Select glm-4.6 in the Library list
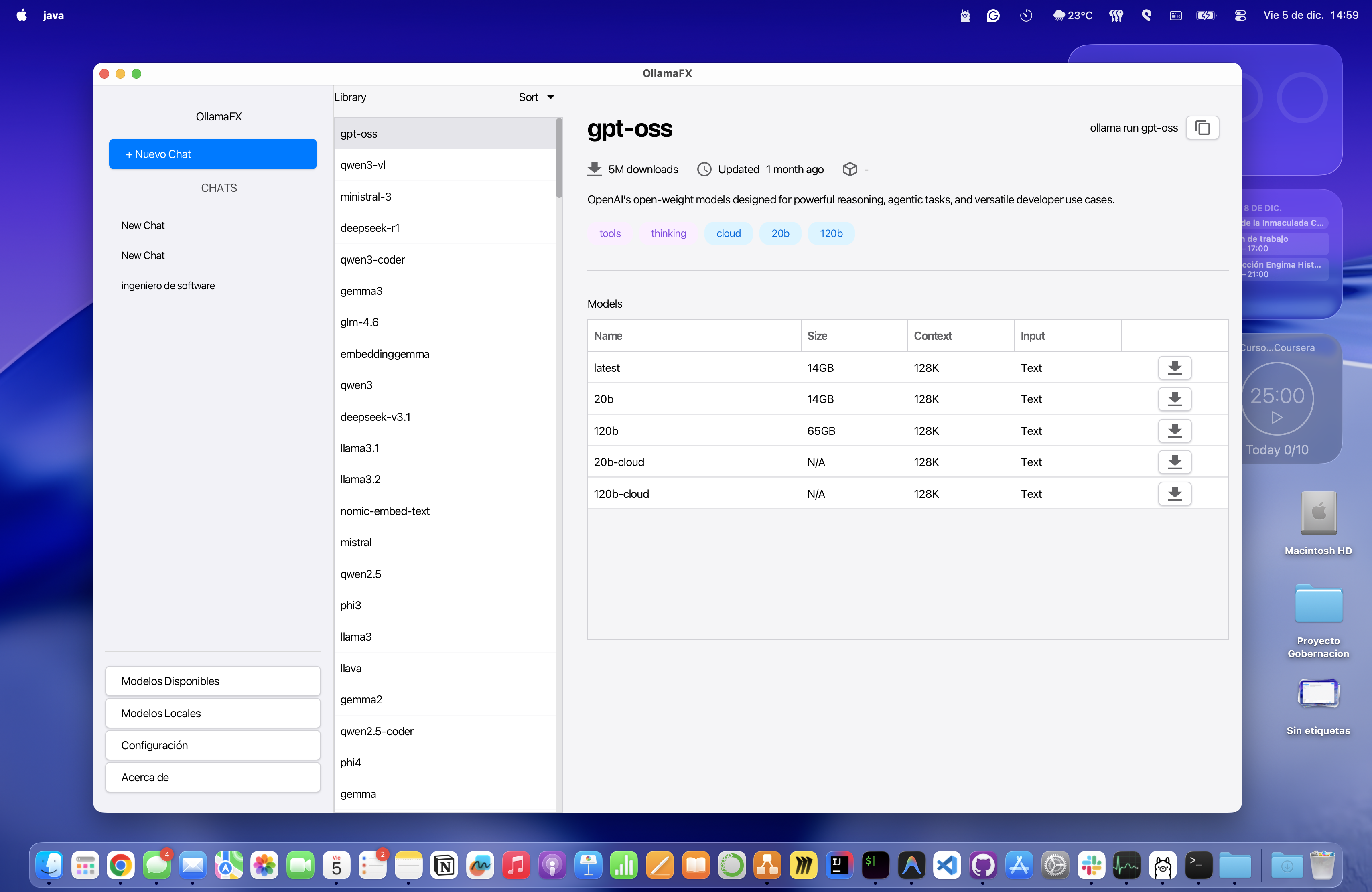The width and height of the screenshot is (1372, 892). (x=444, y=323)
